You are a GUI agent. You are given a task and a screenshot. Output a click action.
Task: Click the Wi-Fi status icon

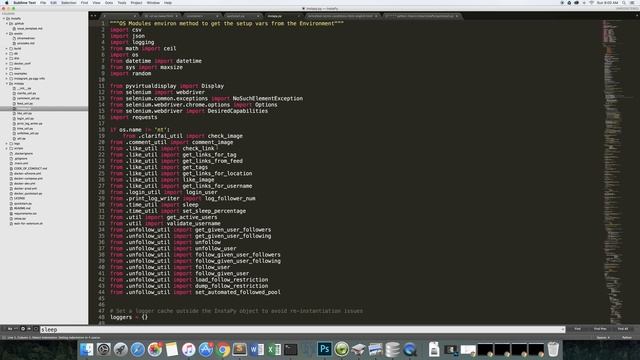[591, 2]
